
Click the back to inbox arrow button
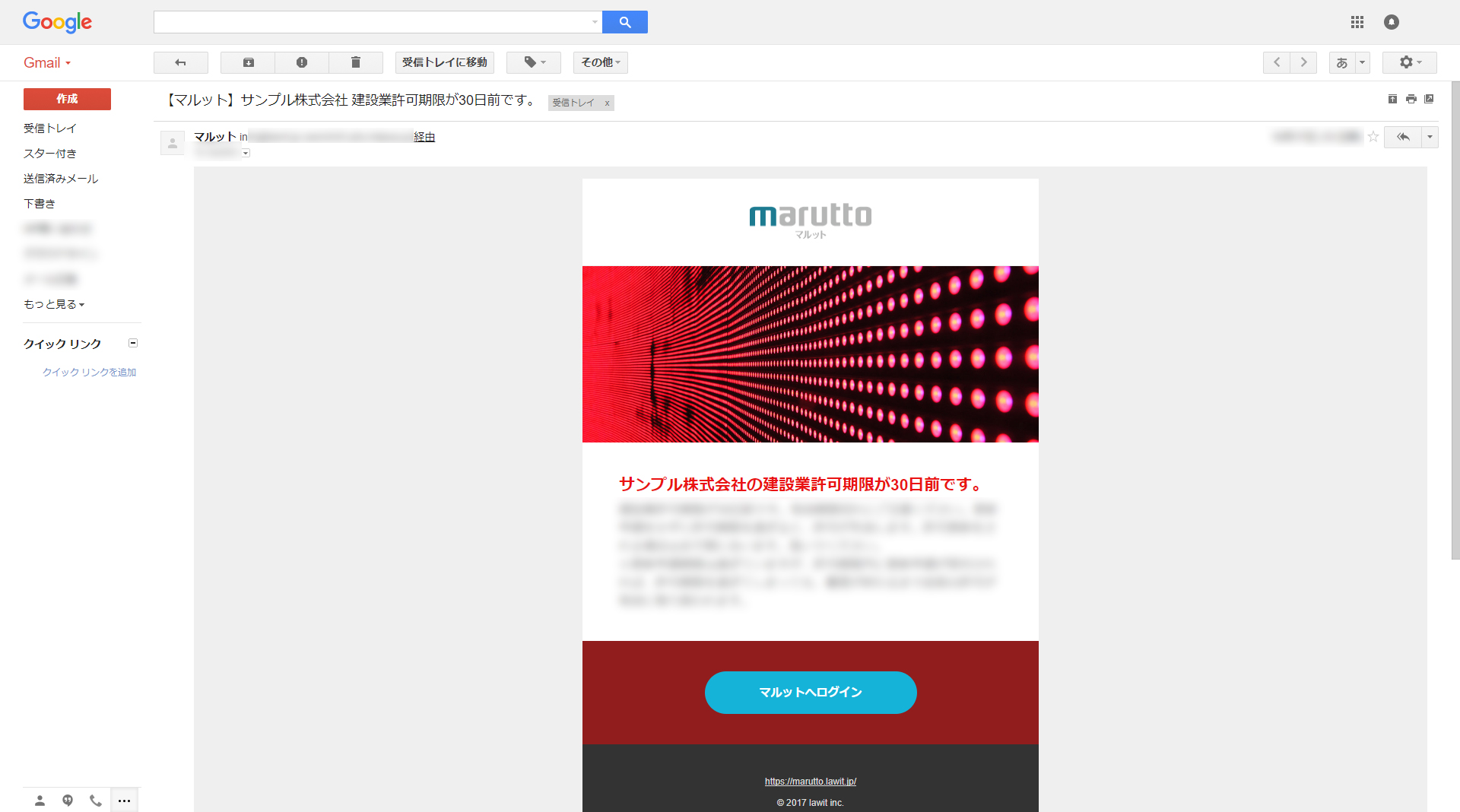180,62
